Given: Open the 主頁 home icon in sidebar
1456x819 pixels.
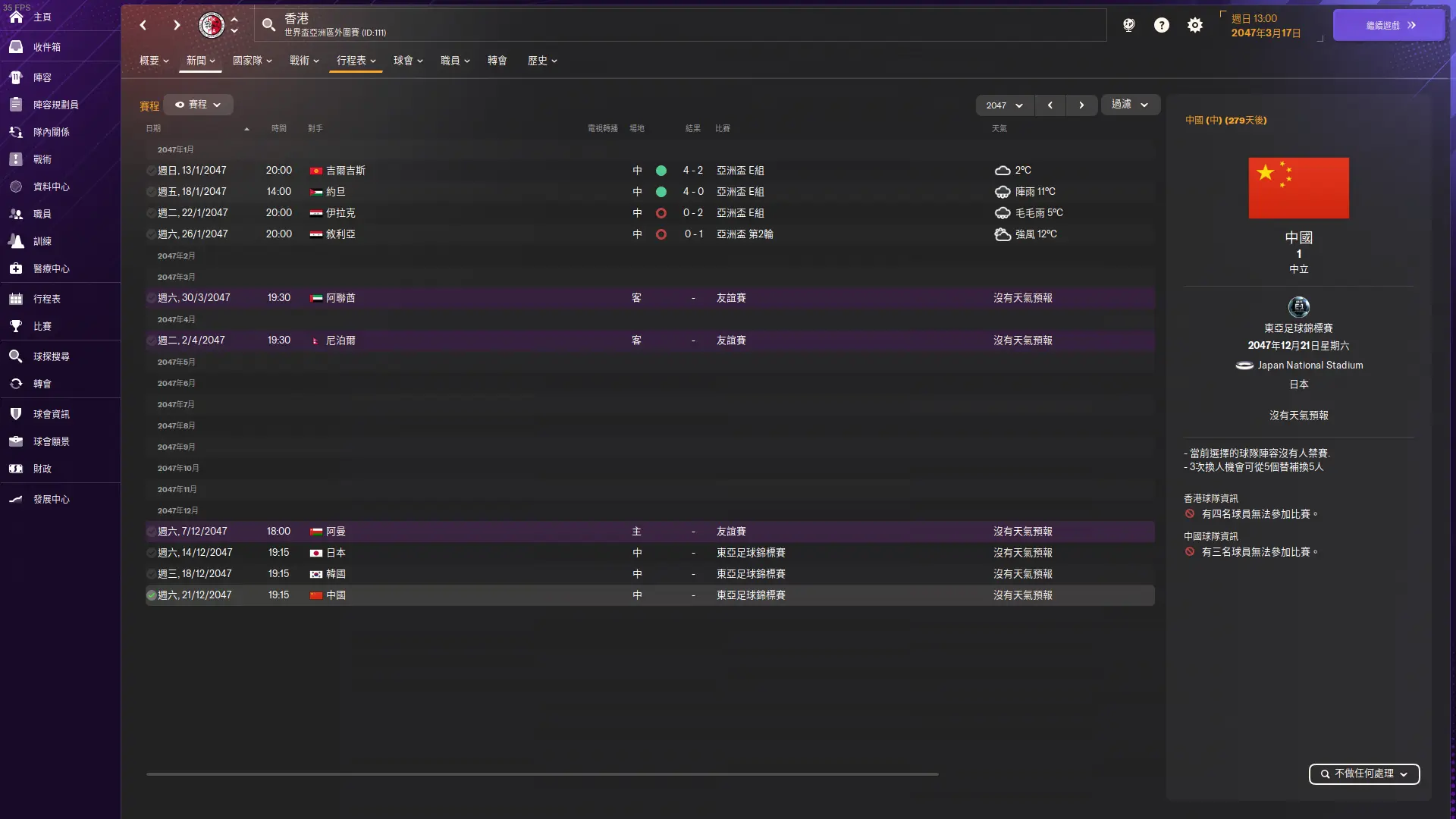Looking at the screenshot, I should tap(16, 17).
